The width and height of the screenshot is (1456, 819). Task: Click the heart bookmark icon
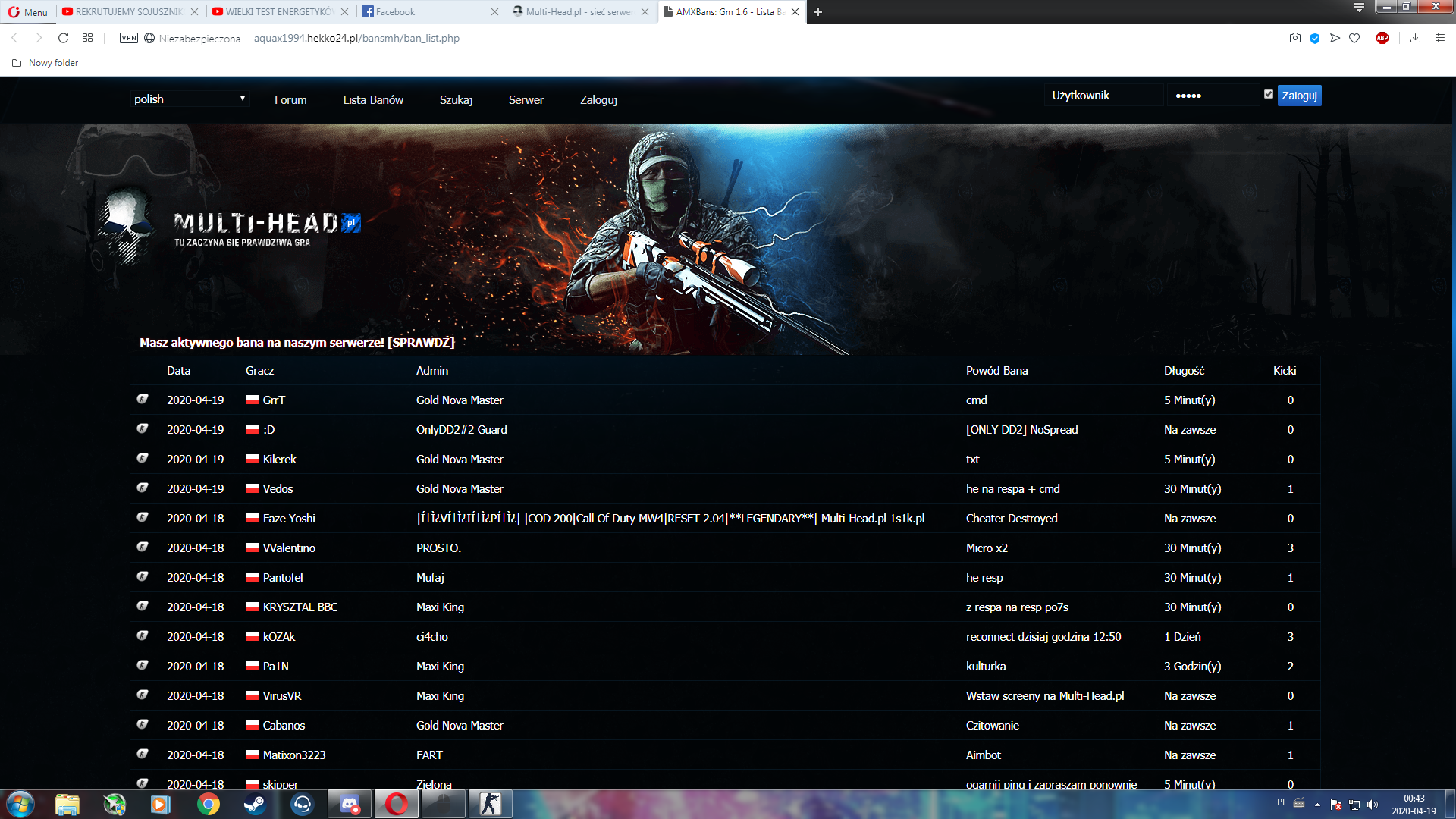click(x=1354, y=38)
